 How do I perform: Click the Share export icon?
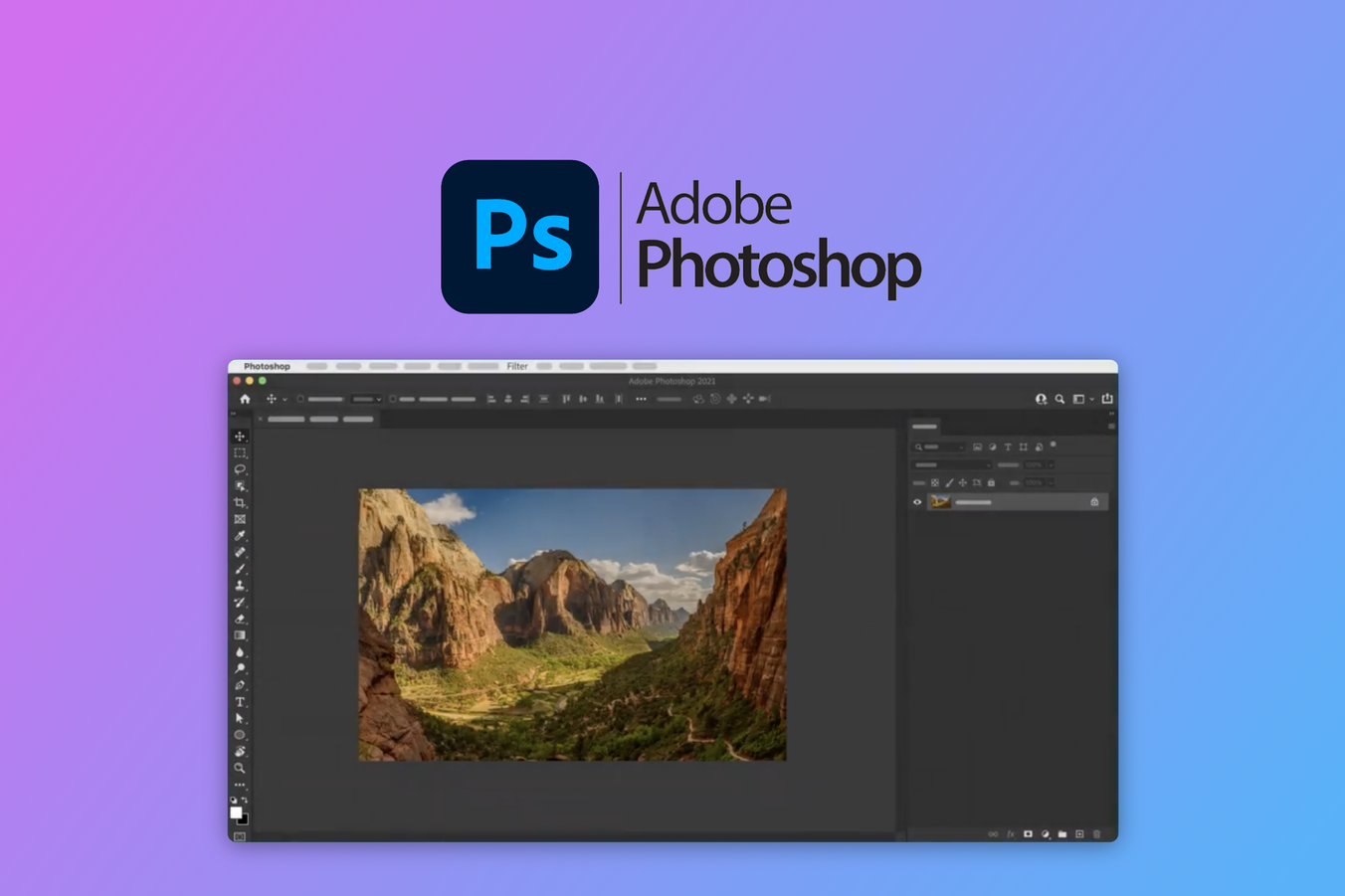(1107, 398)
